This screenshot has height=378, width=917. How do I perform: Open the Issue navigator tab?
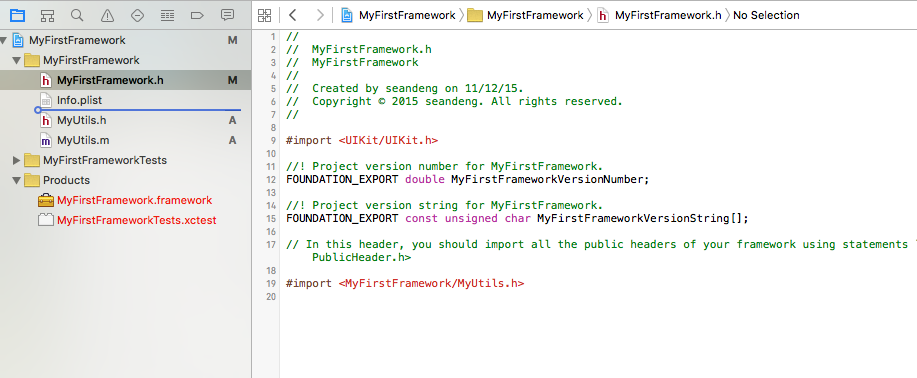(107, 15)
